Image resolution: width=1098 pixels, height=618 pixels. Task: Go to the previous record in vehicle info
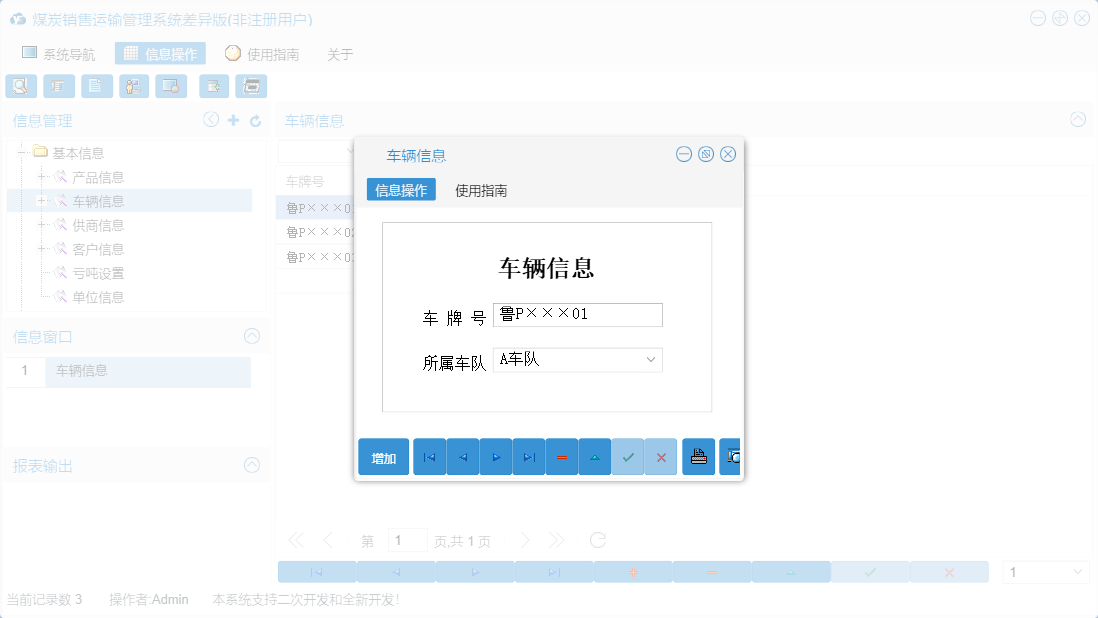pos(463,456)
